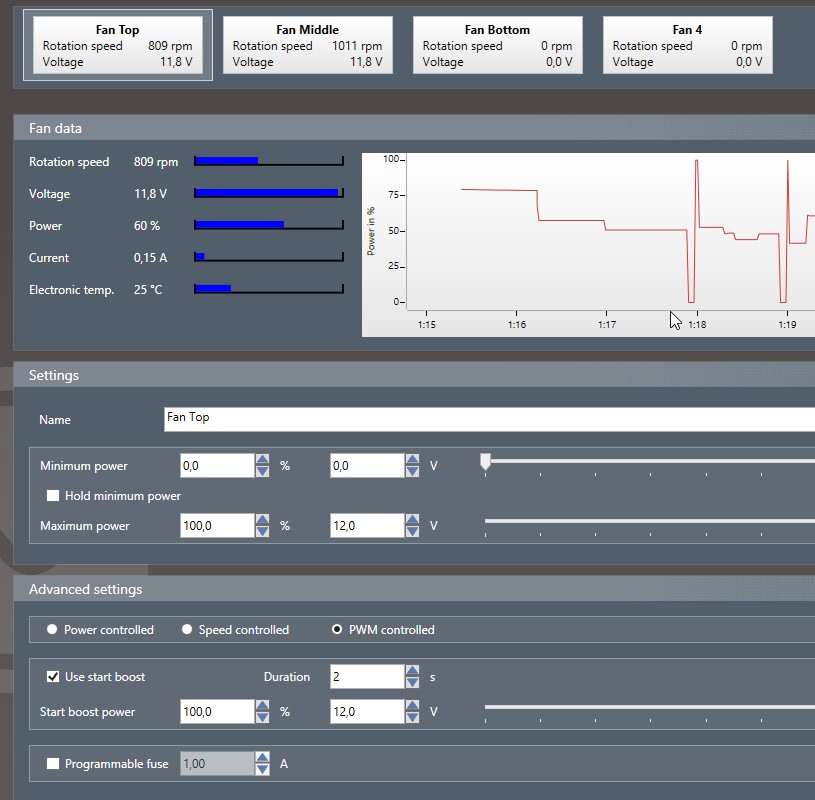Click the Minimum power percent field

[x=217, y=466]
